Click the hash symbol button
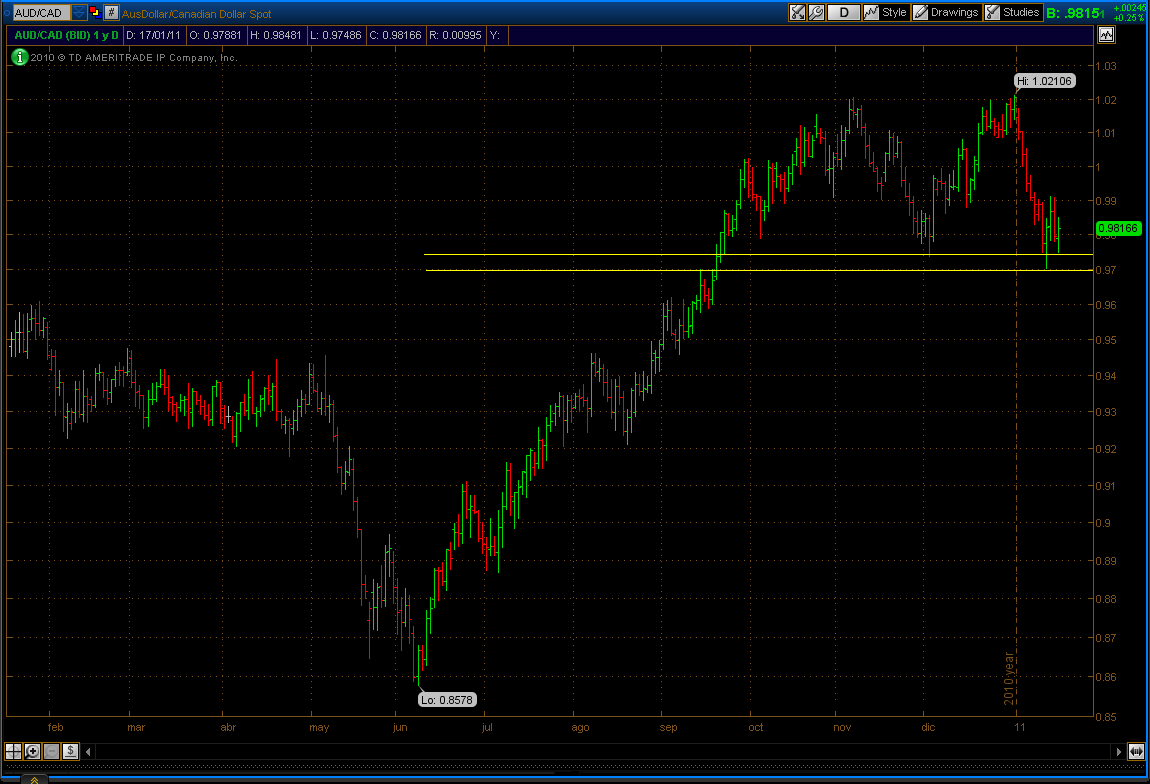The height and width of the screenshot is (784, 1150). pos(111,12)
